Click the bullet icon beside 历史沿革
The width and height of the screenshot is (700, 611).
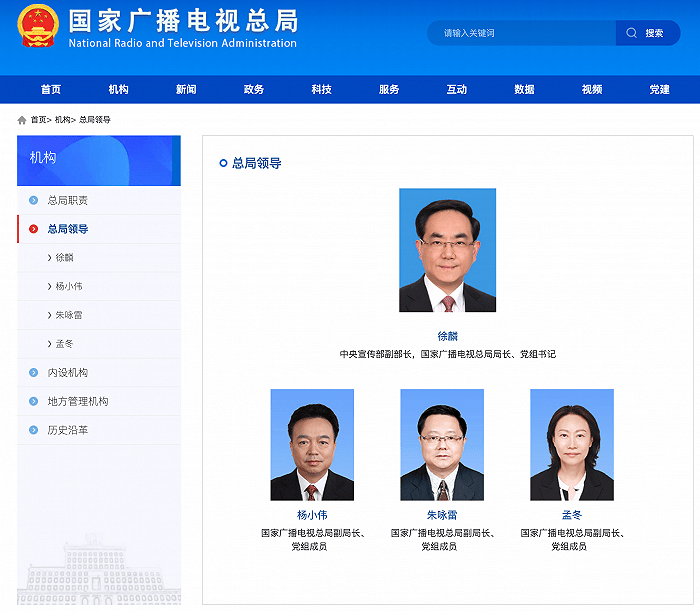[33, 430]
